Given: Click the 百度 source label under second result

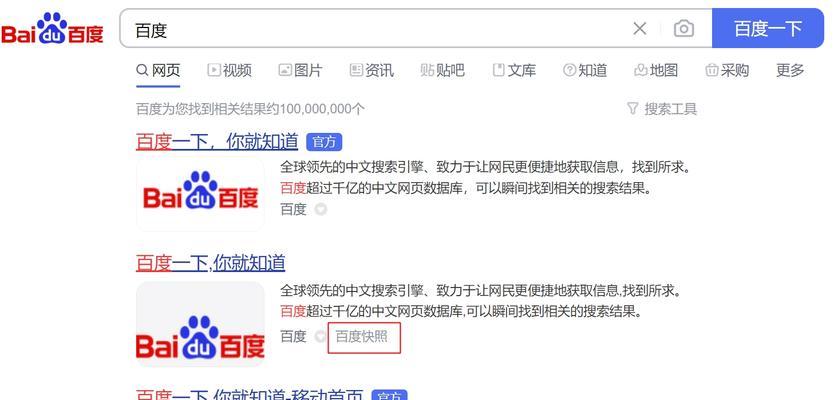Looking at the screenshot, I should (x=293, y=336).
